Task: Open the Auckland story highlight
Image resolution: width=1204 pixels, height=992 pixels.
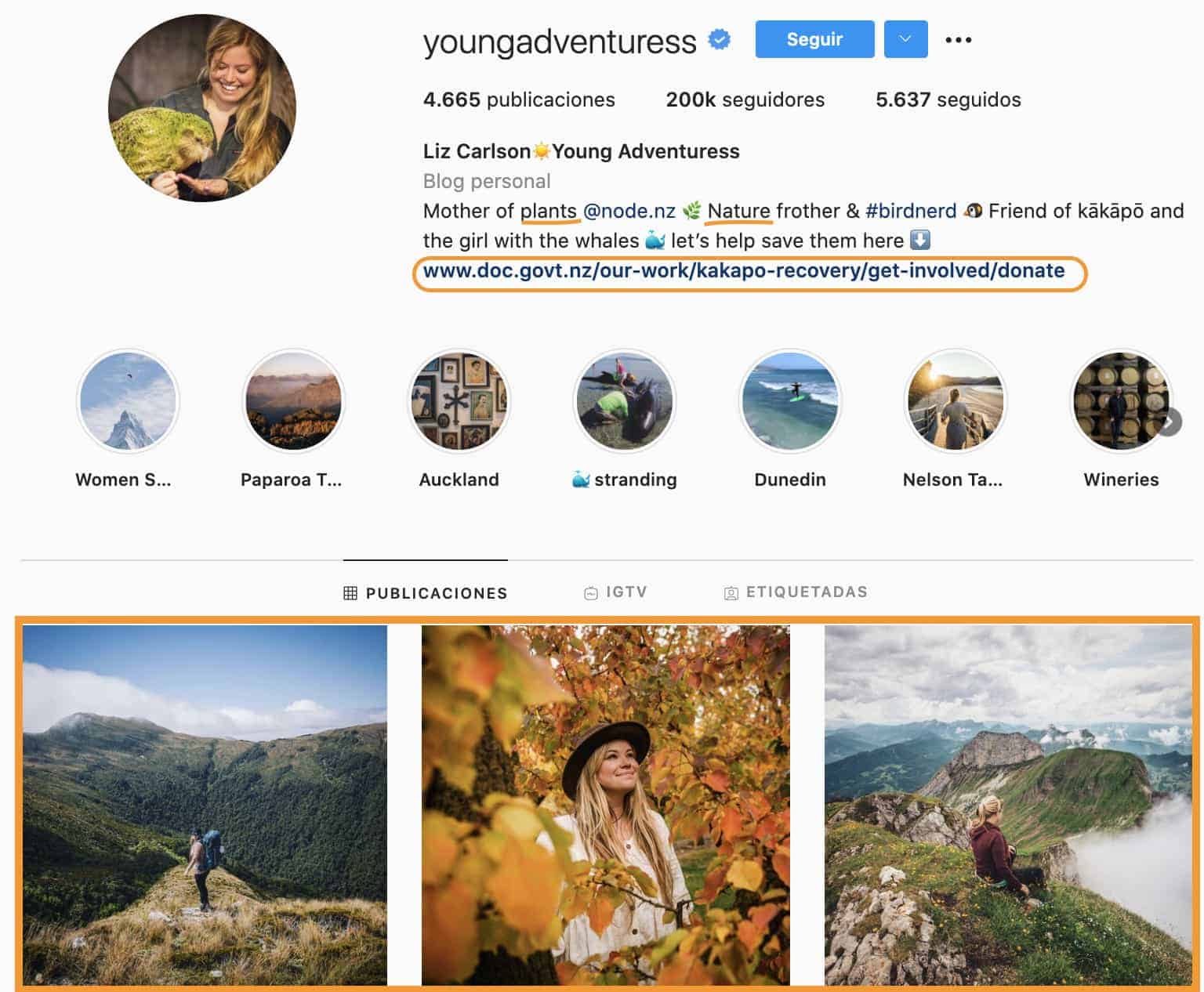Action: click(459, 400)
